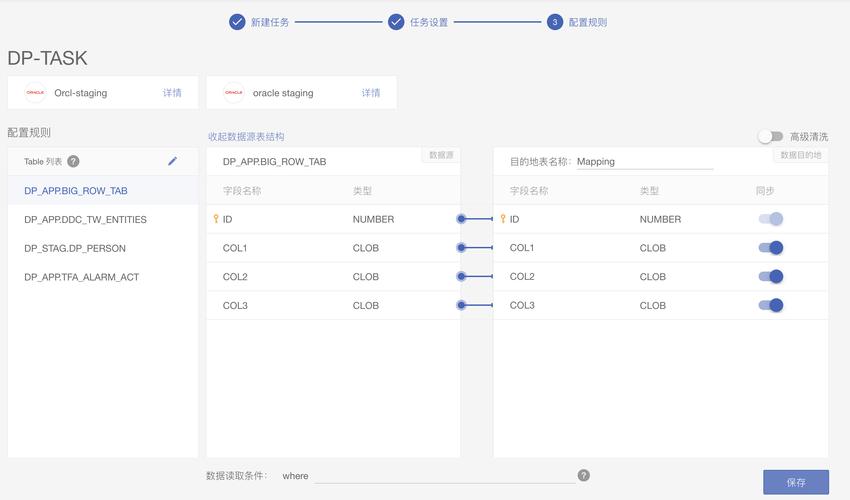This screenshot has height=500, width=850.
Task: Select DP_APP.DDC_TW_ENTITIES in the table list
Action: (103, 220)
